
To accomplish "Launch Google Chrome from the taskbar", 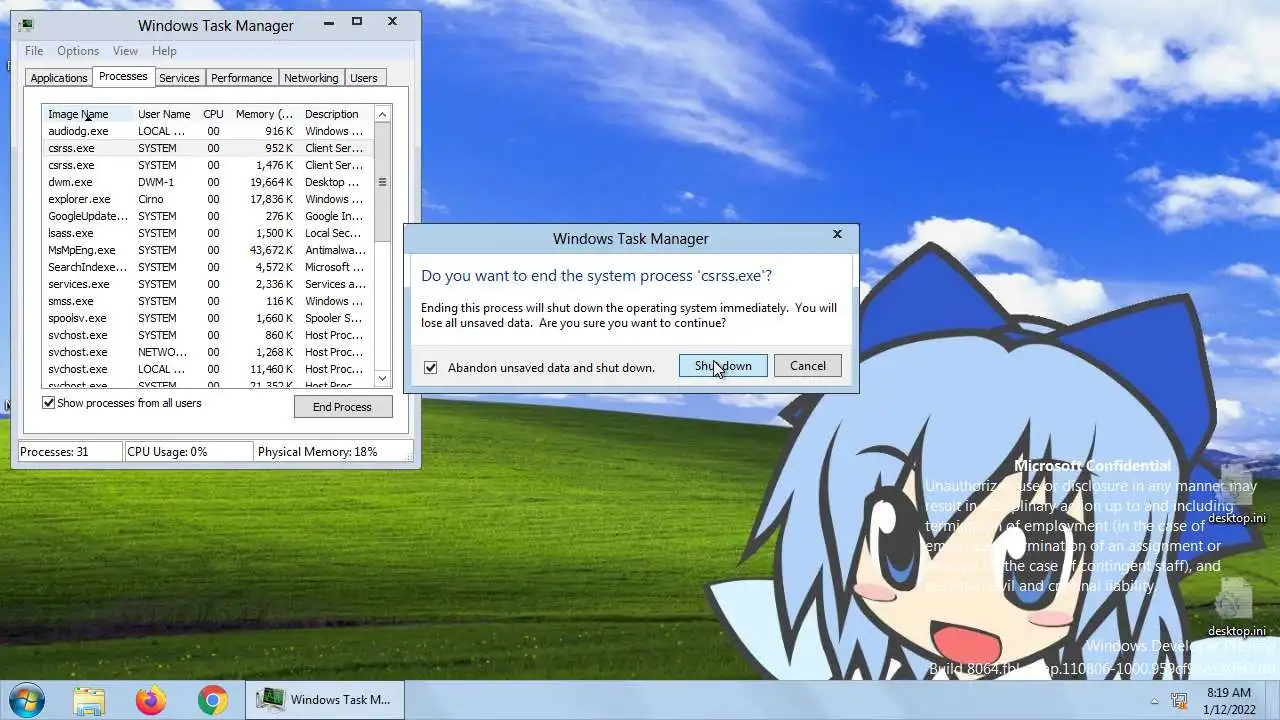I will (212, 700).
